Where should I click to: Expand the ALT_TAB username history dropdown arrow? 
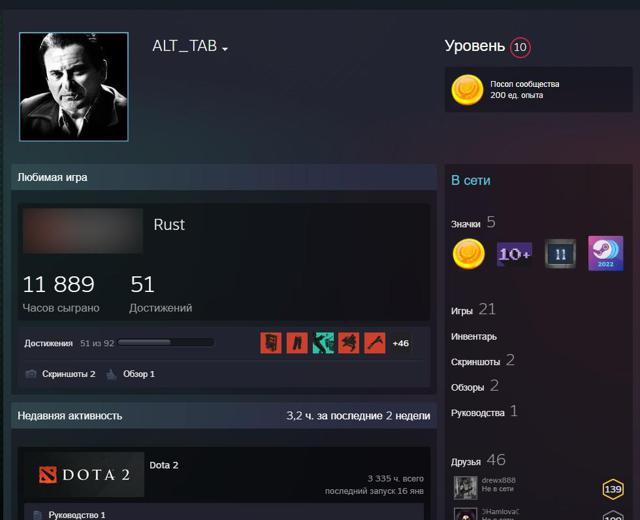pos(225,49)
